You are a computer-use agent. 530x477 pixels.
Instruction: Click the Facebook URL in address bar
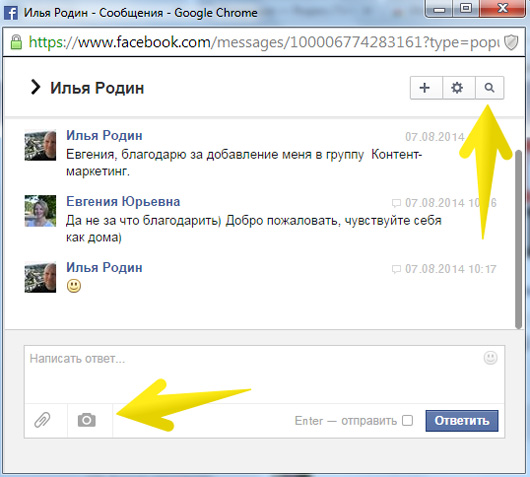(x=264, y=42)
